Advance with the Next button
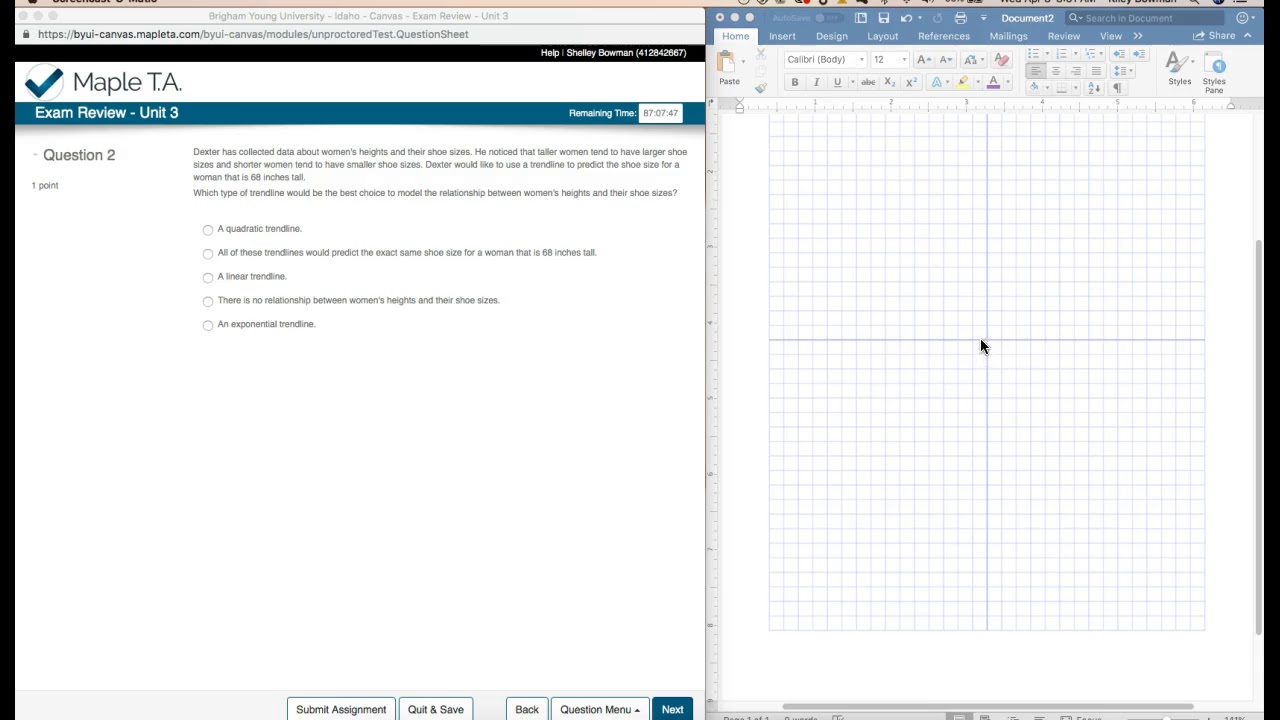The image size is (1280, 720). click(672, 709)
